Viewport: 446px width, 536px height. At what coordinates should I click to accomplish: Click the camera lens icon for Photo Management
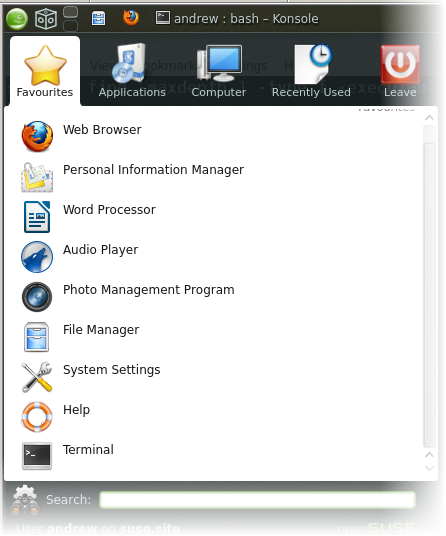click(x=37, y=297)
